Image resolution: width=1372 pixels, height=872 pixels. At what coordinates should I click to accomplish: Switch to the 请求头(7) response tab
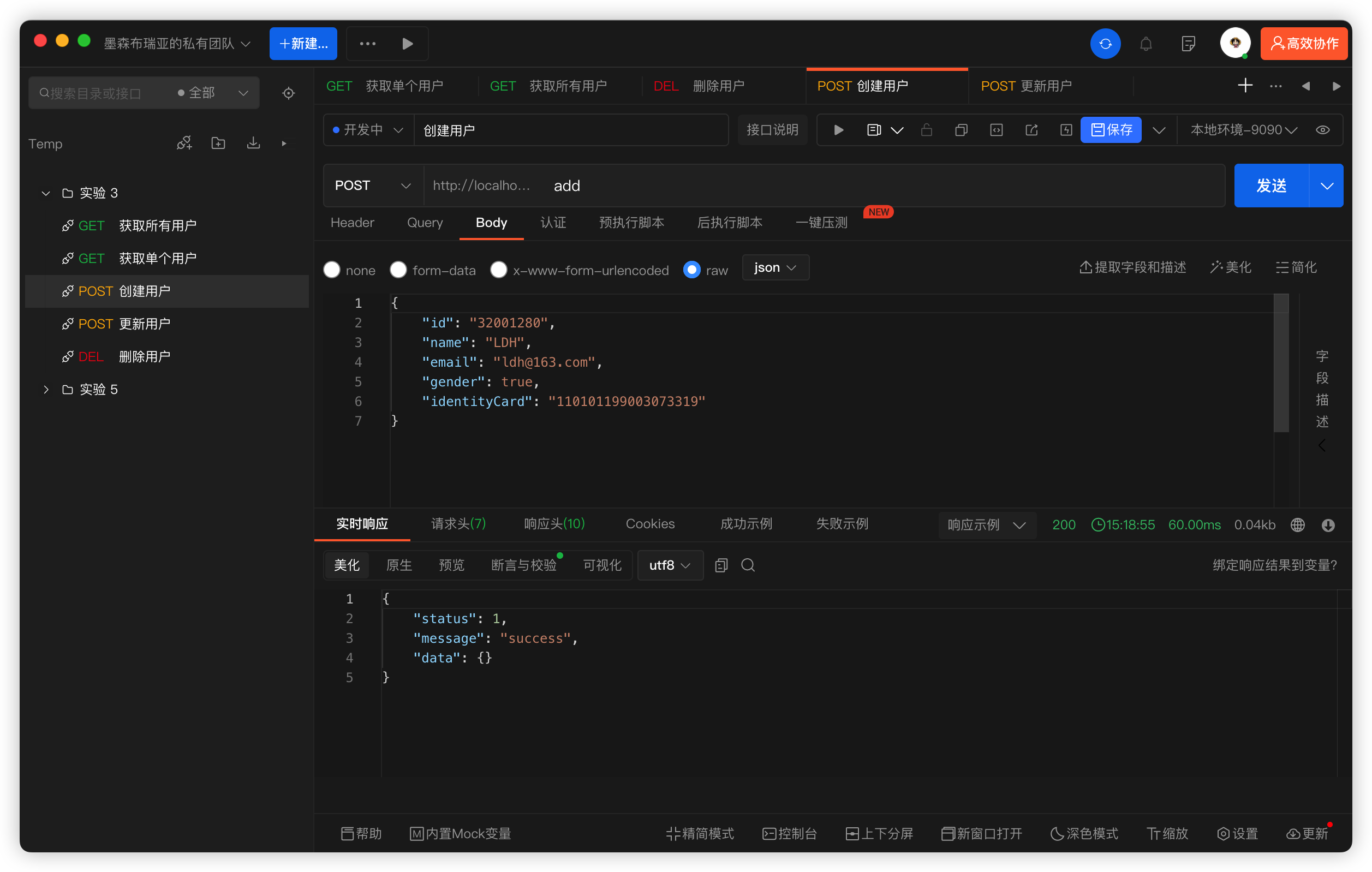458,523
